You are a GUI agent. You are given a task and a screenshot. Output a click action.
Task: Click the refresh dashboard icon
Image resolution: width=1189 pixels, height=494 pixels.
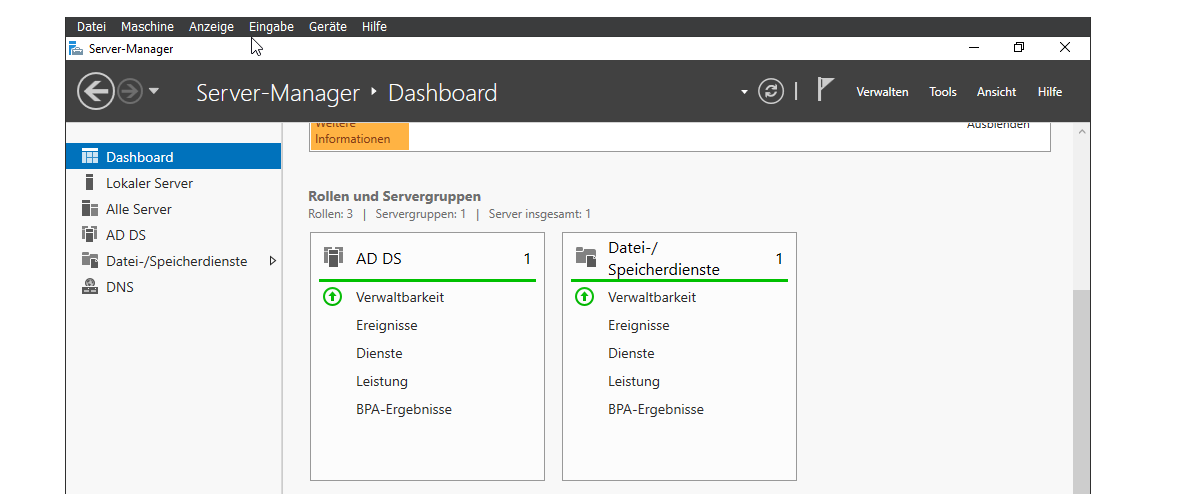(771, 92)
